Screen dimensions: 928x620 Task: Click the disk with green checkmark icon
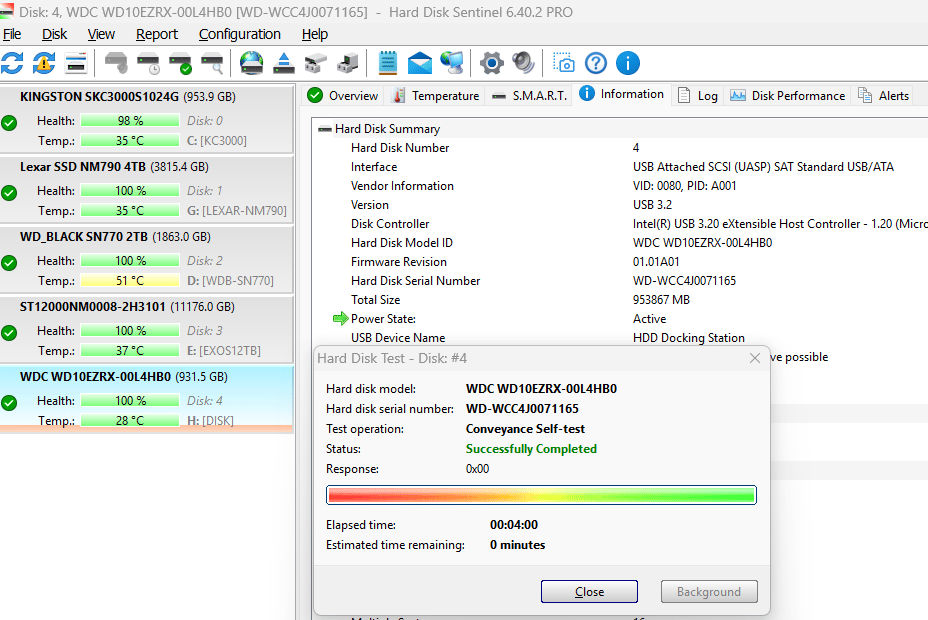(x=180, y=63)
